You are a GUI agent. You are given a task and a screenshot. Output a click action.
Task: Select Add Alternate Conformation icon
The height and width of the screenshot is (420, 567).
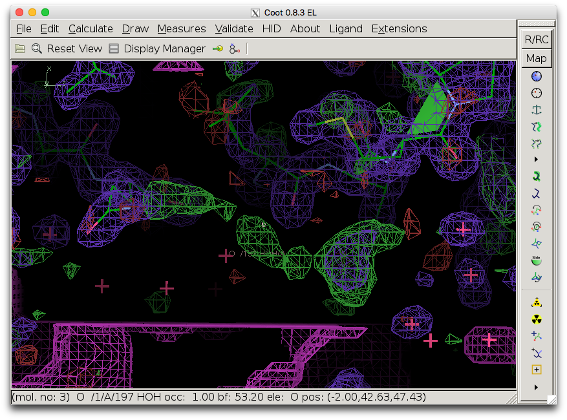point(536,353)
